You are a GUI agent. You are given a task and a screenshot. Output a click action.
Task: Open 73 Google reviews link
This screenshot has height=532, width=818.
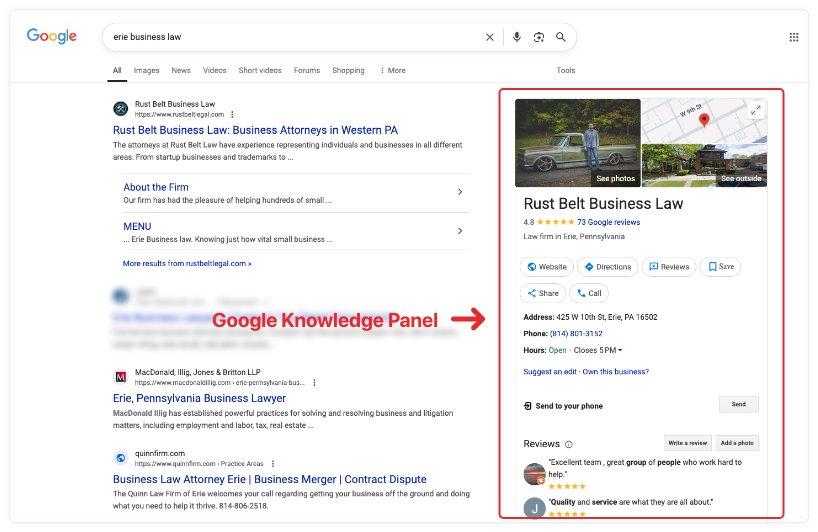point(608,222)
